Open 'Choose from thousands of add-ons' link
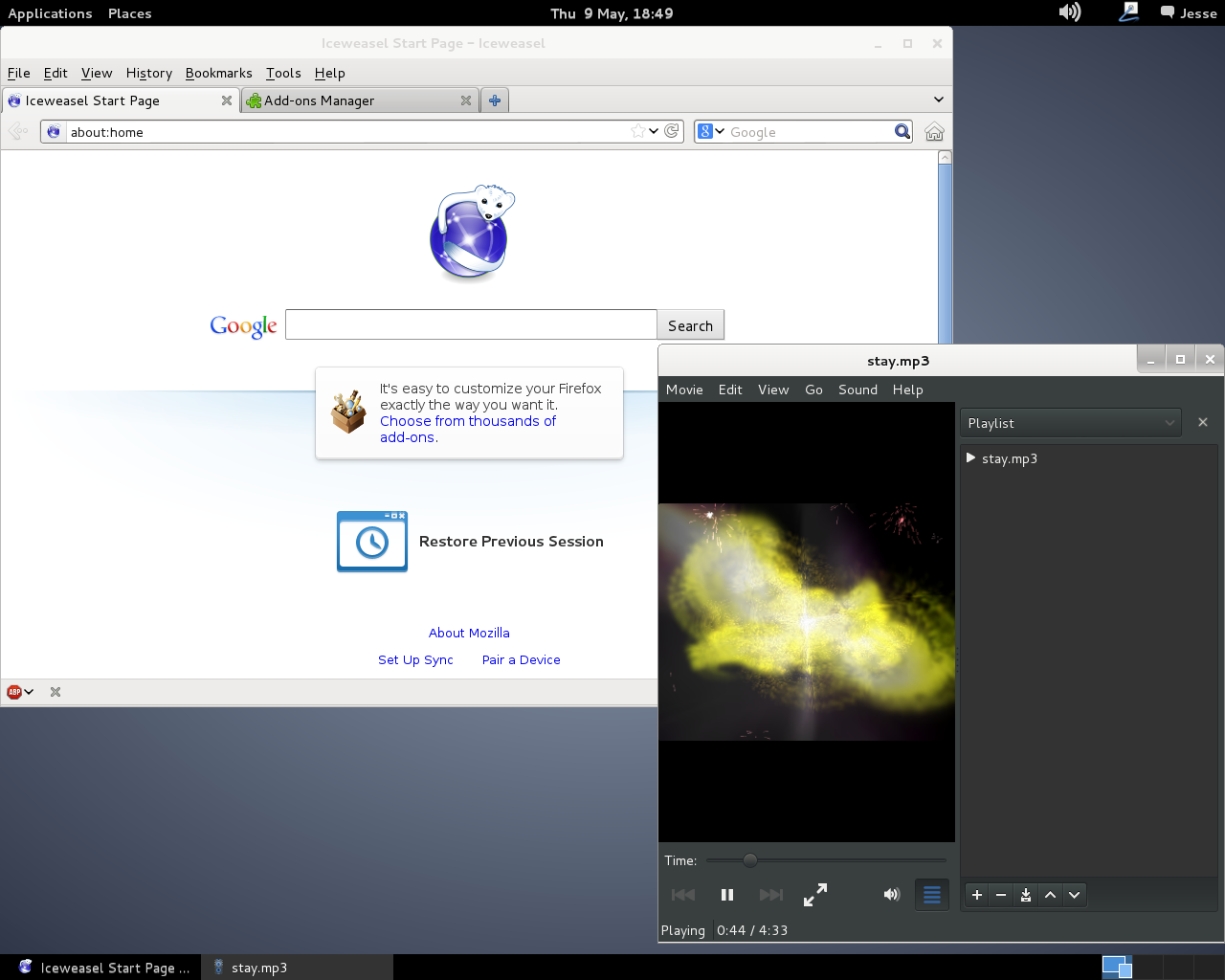This screenshot has width=1225, height=980. [x=468, y=429]
